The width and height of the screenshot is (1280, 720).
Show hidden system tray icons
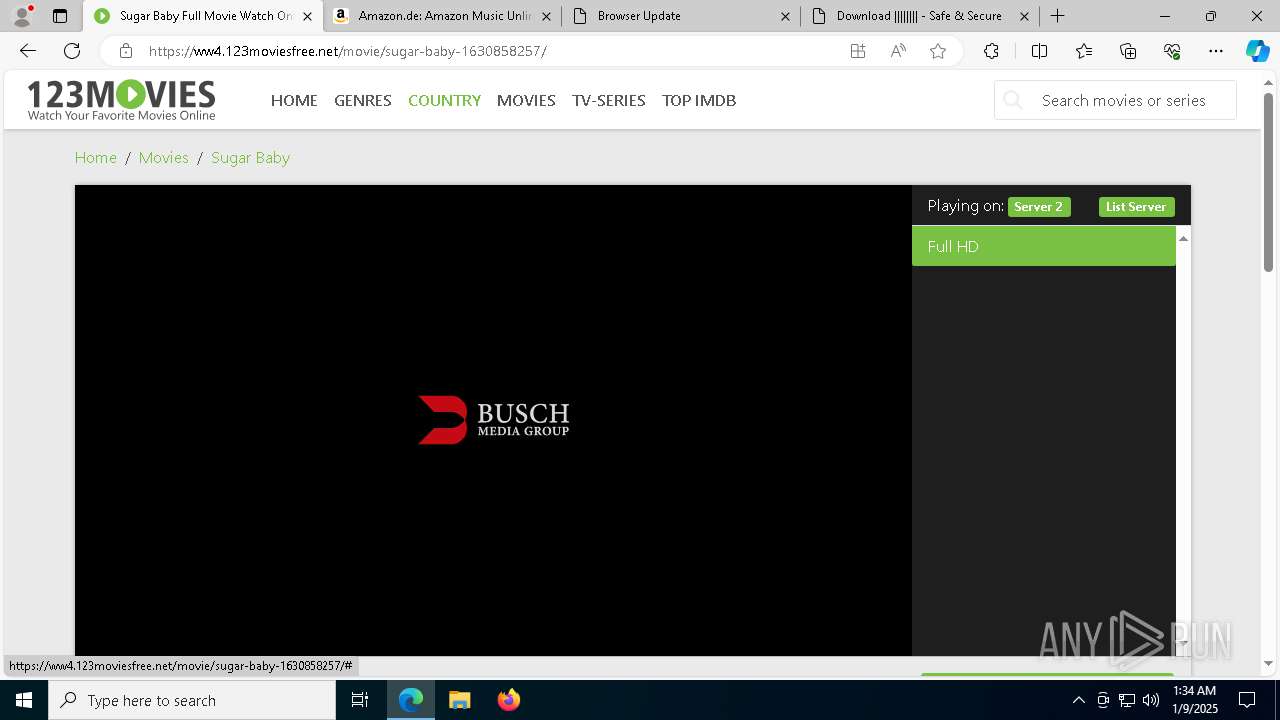[1078, 700]
